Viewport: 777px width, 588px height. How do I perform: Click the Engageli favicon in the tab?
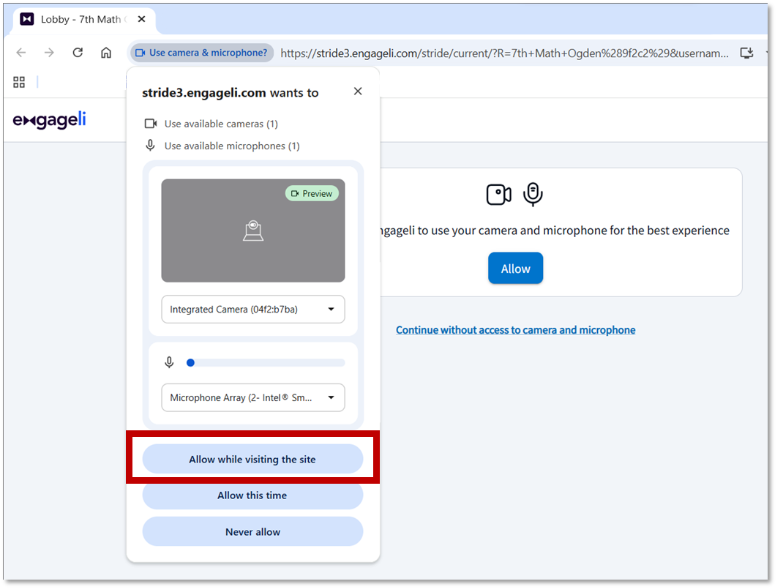[27, 19]
